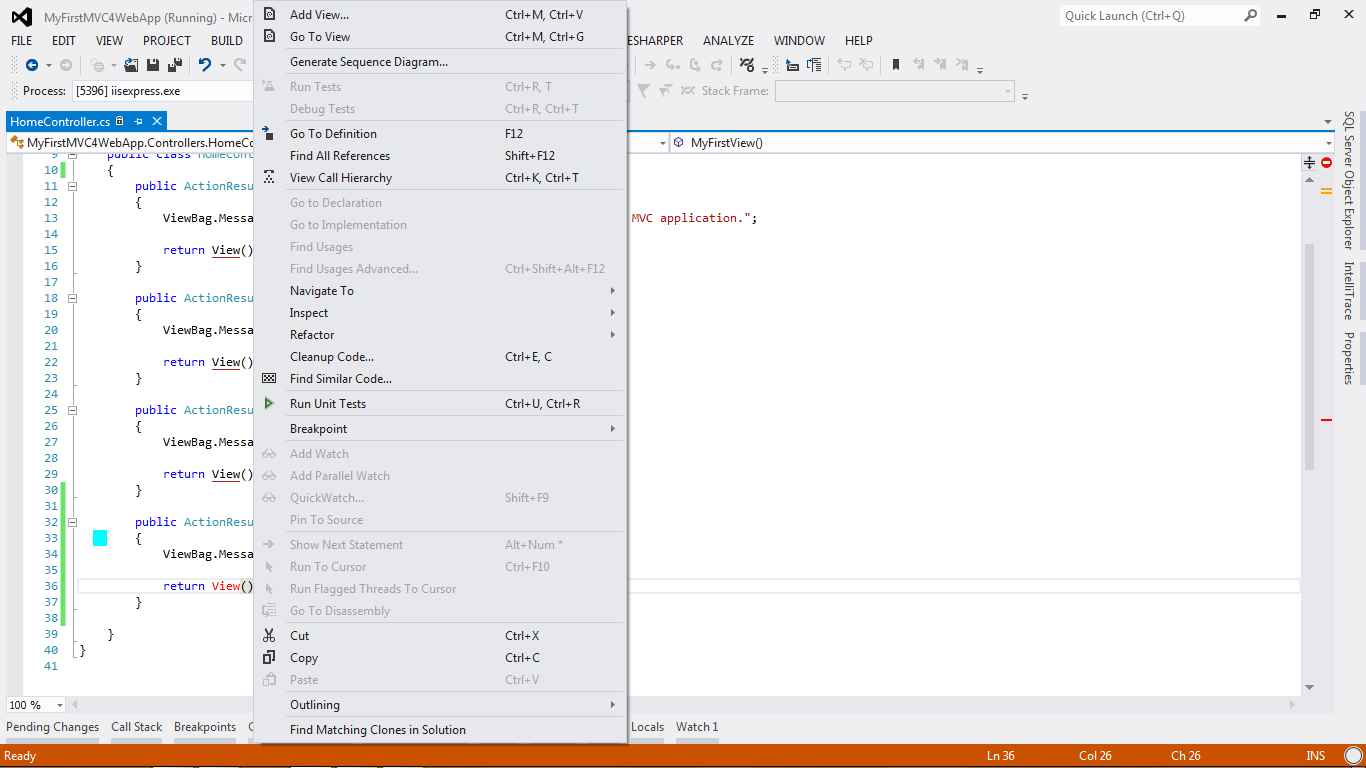The width and height of the screenshot is (1366, 768).
Task: Click the editor vertical scrollbar thumb
Action: click(1310, 355)
